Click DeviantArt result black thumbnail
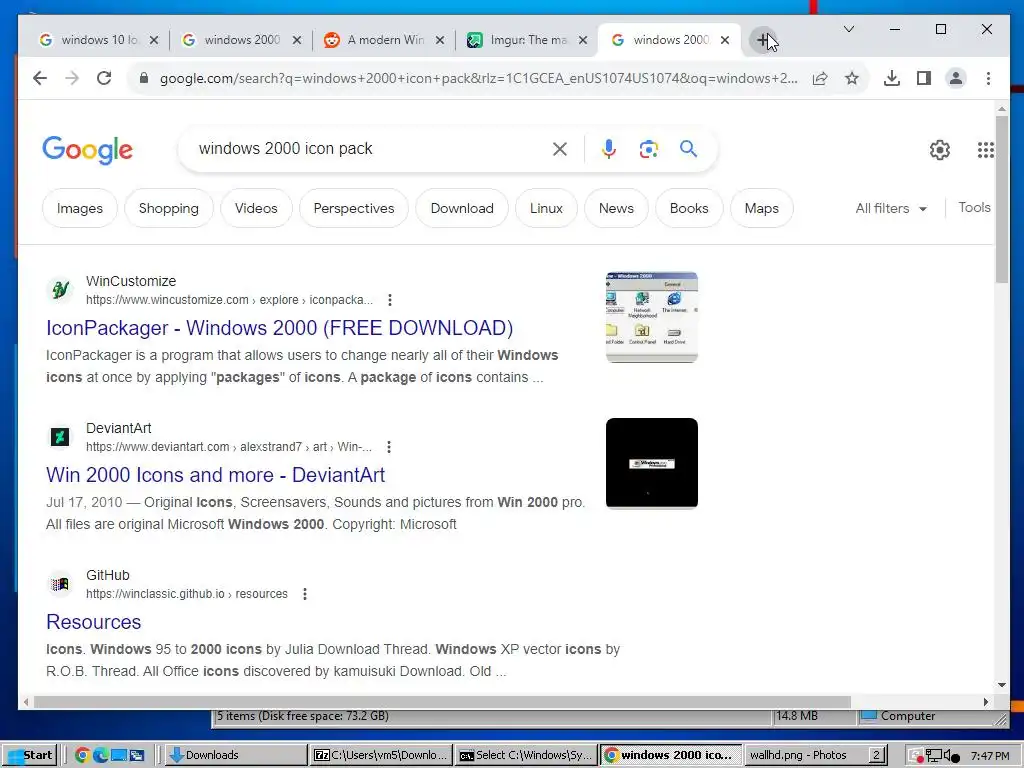The width and height of the screenshot is (1024, 768). tap(652, 463)
